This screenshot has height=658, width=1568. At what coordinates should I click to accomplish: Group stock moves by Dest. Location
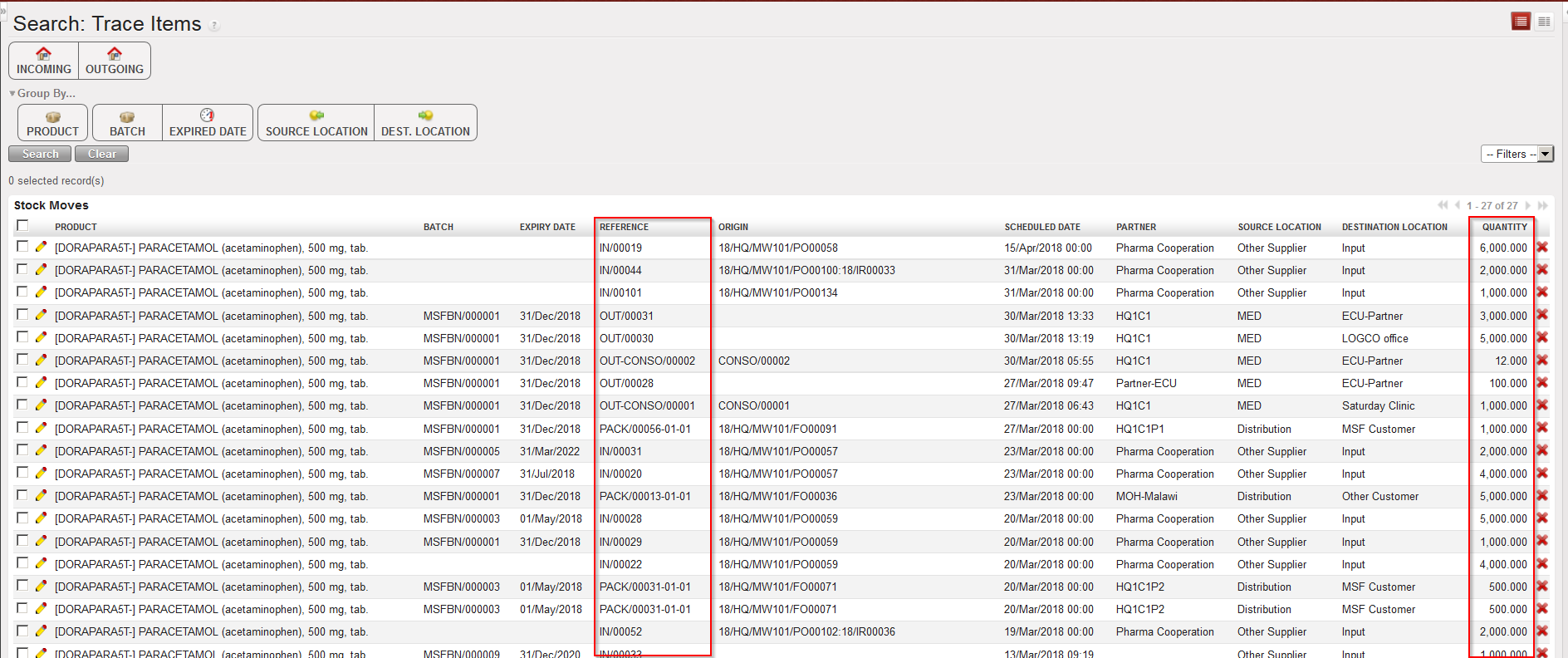[425, 123]
